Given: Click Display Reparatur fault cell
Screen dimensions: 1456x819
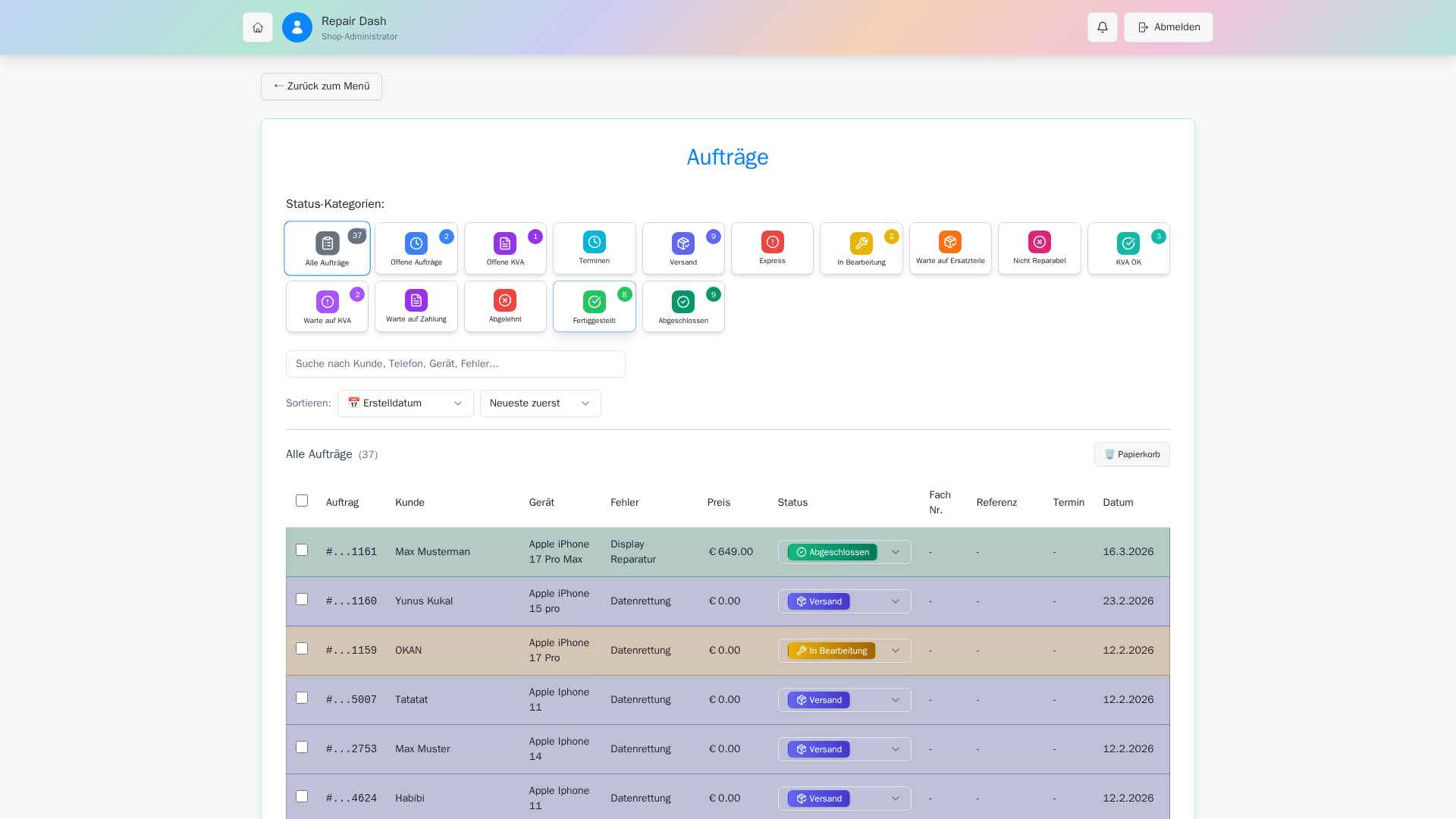Looking at the screenshot, I should click(x=633, y=552).
